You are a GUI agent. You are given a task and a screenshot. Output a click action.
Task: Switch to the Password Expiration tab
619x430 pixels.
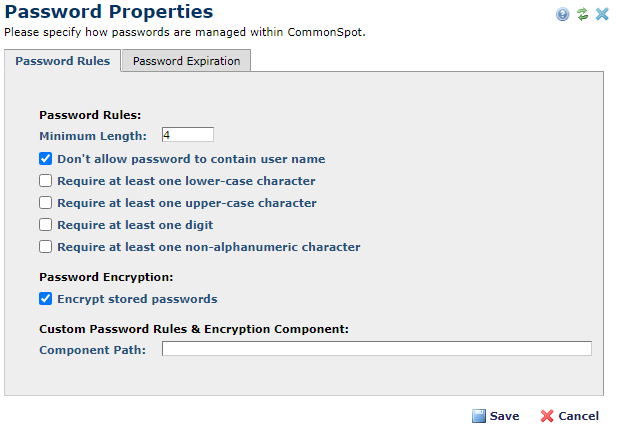coord(186,61)
